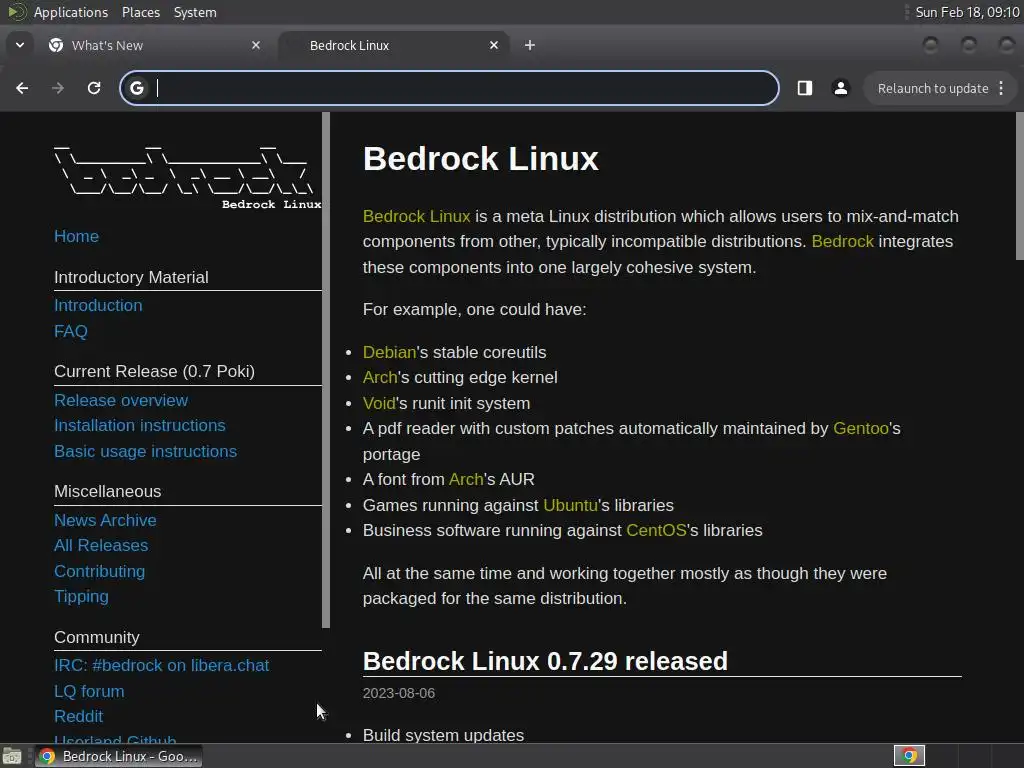Click the Build system updates bullet
The width and height of the screenshot is (1024, 768).
(443, 735)
